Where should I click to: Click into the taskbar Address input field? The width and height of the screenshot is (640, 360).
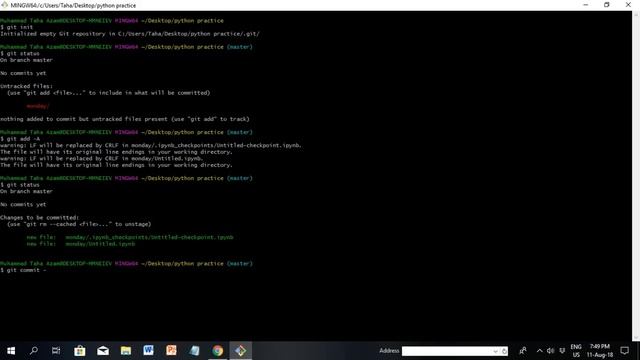coord(447,351)
